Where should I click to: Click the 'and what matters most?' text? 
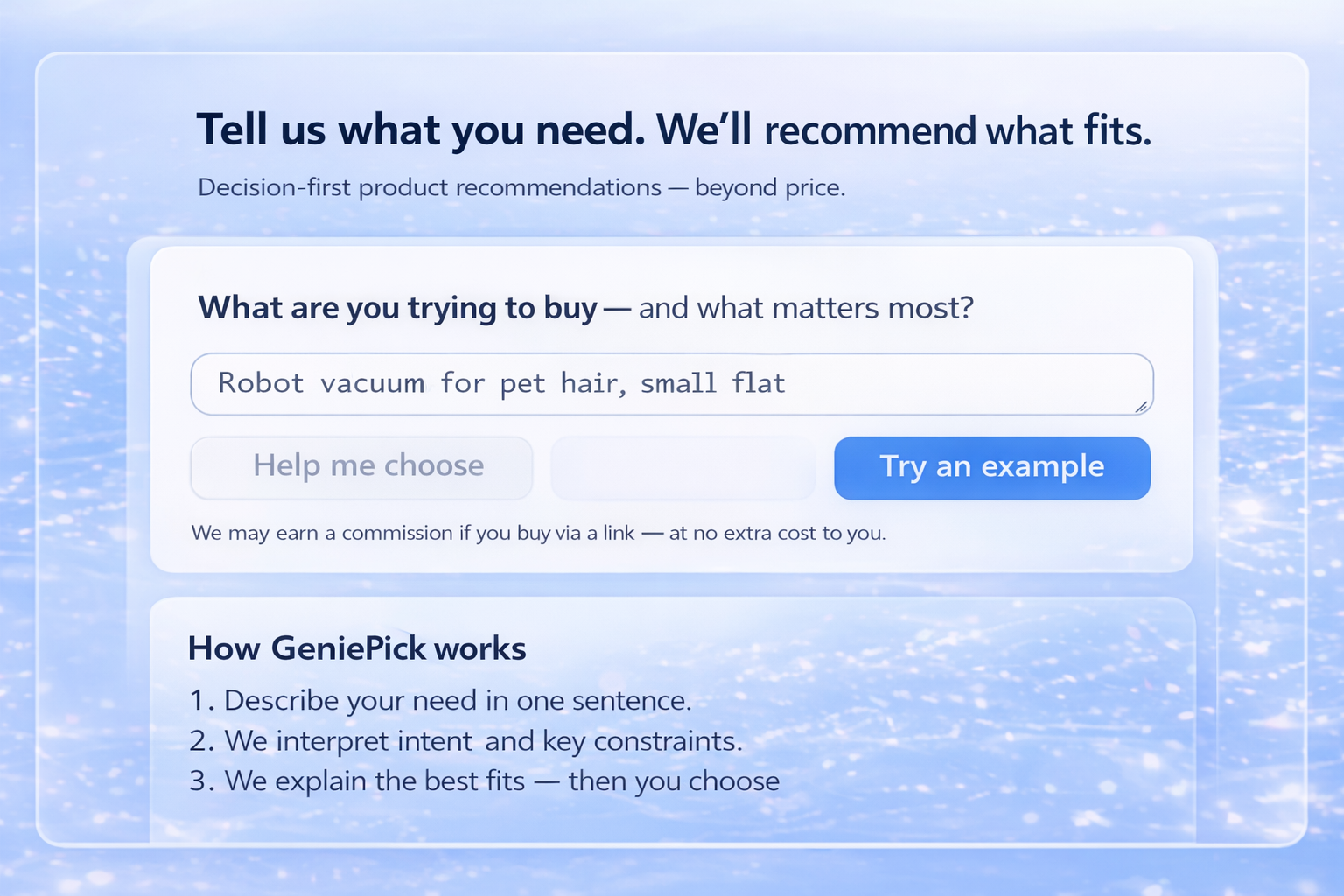[806, 308]
